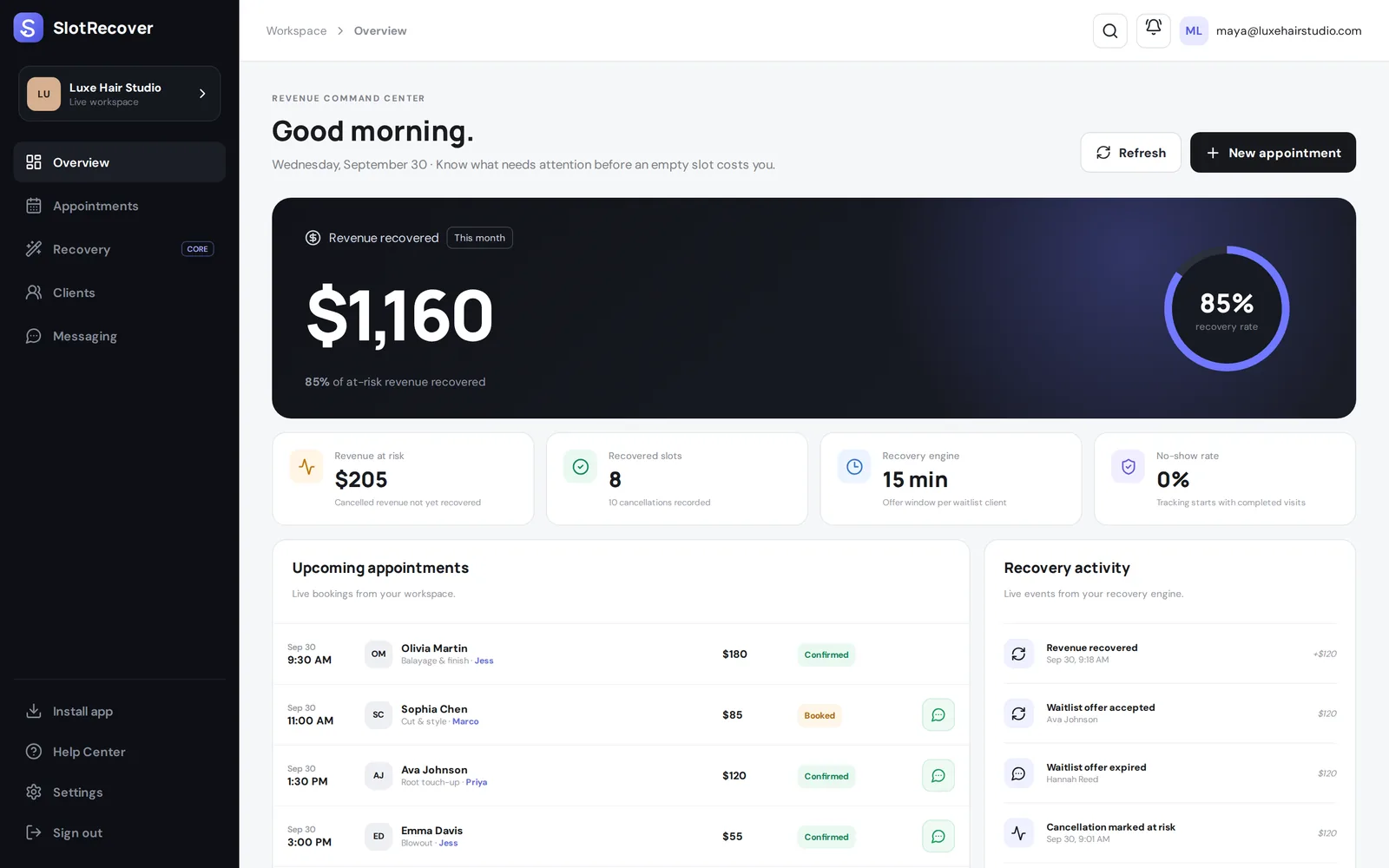Click the SlotRecover logo icon

[x=29, y=28]
